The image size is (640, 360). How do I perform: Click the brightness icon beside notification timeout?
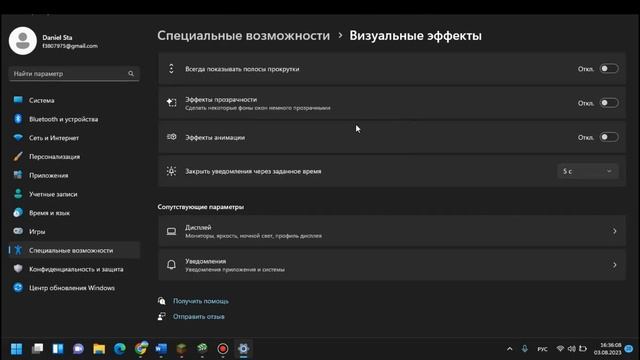pos(171,171)
